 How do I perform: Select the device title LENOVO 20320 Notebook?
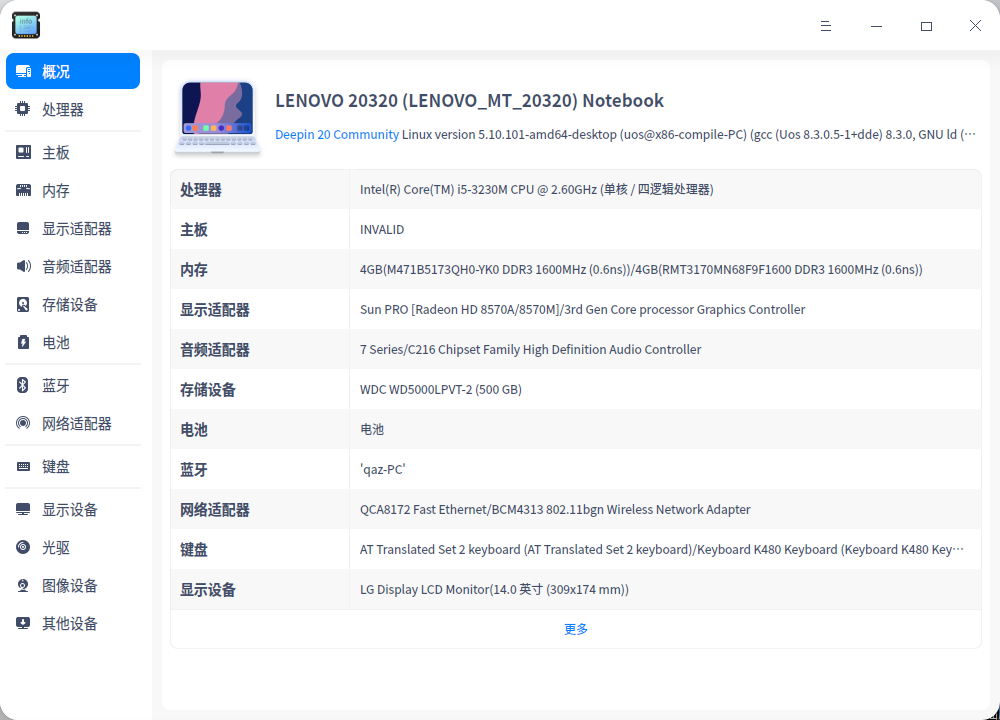pyautogui.click(x=469, y=100)
